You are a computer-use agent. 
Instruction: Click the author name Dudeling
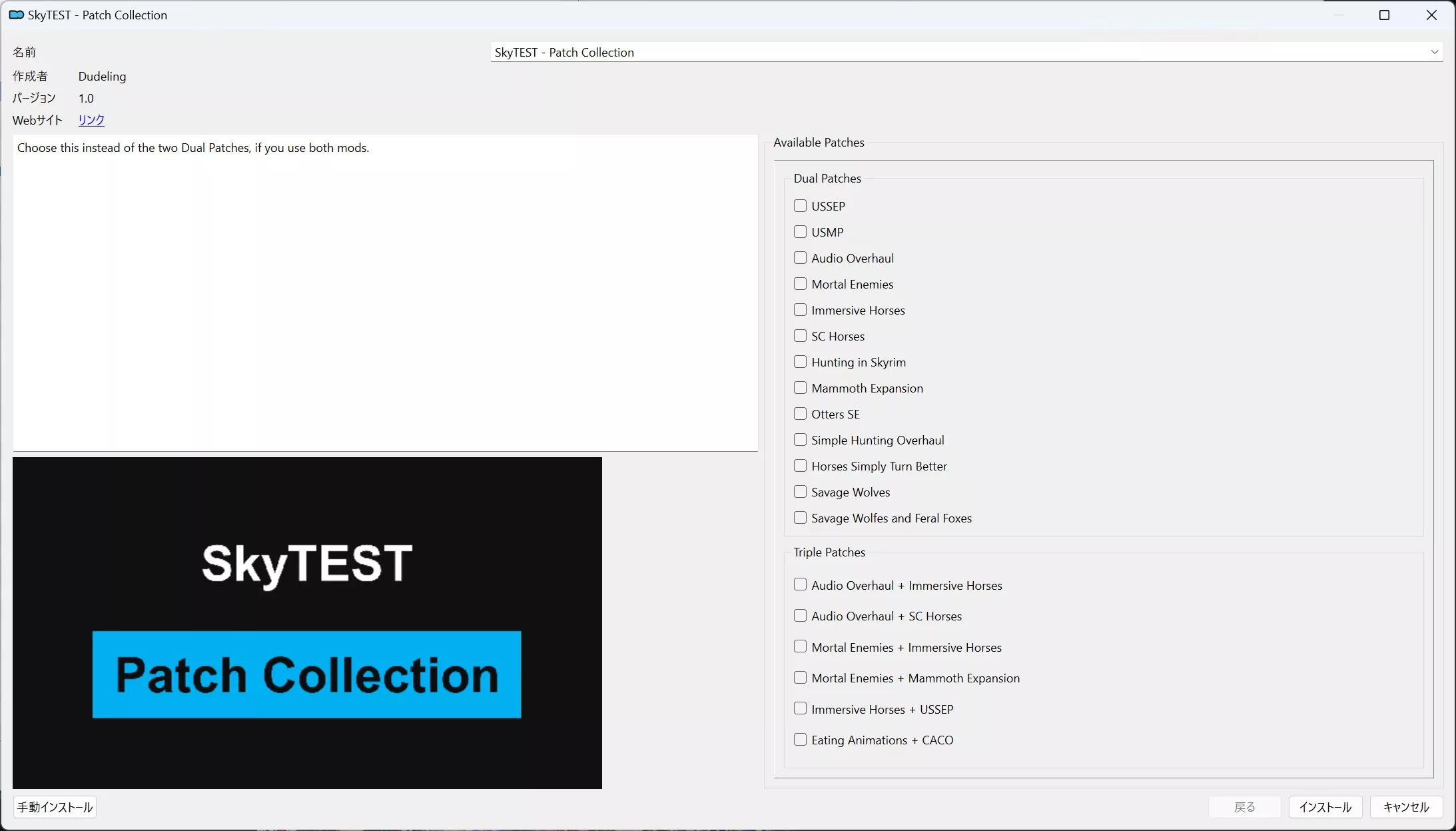102,76
